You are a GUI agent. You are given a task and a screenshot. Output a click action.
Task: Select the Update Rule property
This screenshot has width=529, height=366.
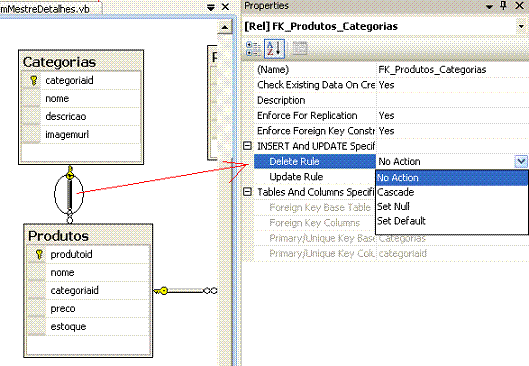315,177
